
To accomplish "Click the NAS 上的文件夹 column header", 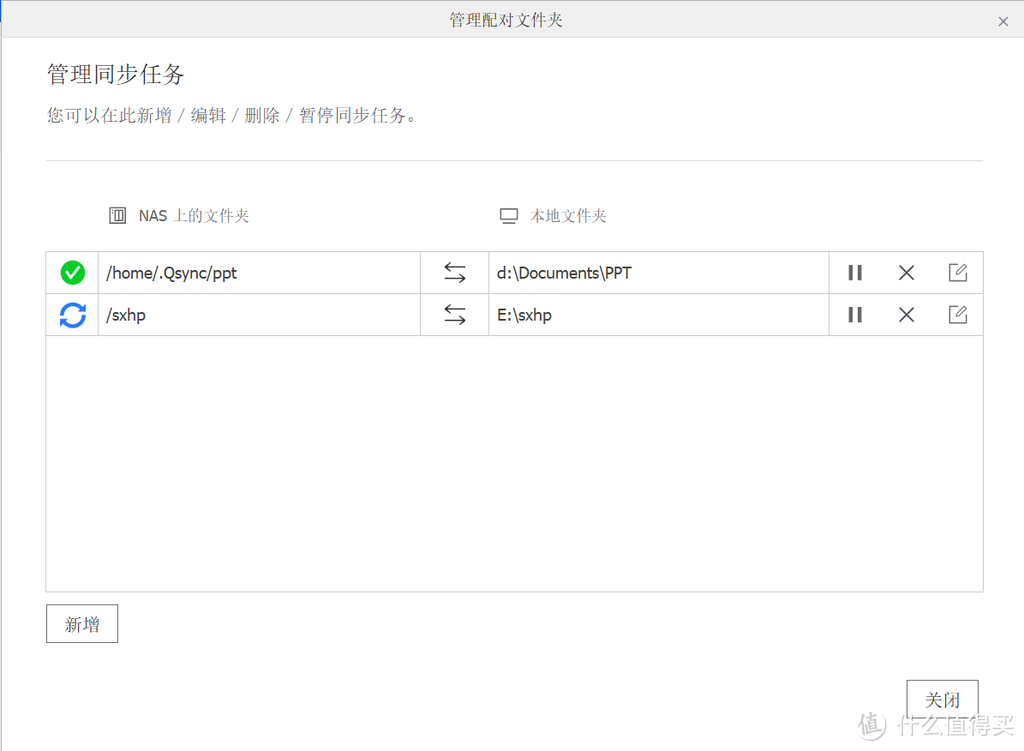I will coord(193,216).
